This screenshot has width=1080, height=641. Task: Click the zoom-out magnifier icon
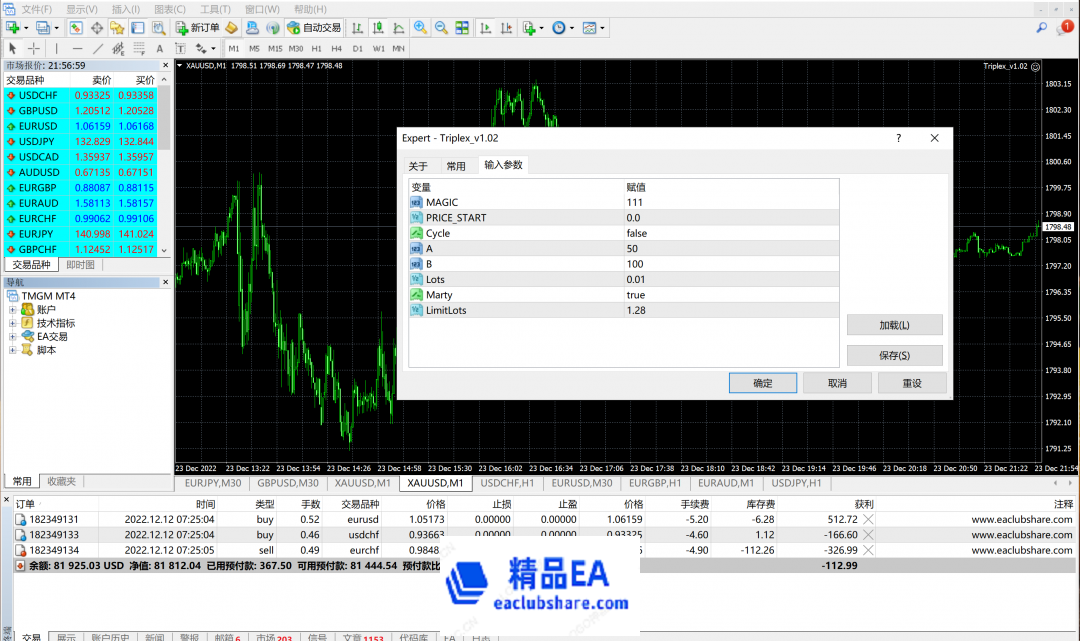point(440,28)
